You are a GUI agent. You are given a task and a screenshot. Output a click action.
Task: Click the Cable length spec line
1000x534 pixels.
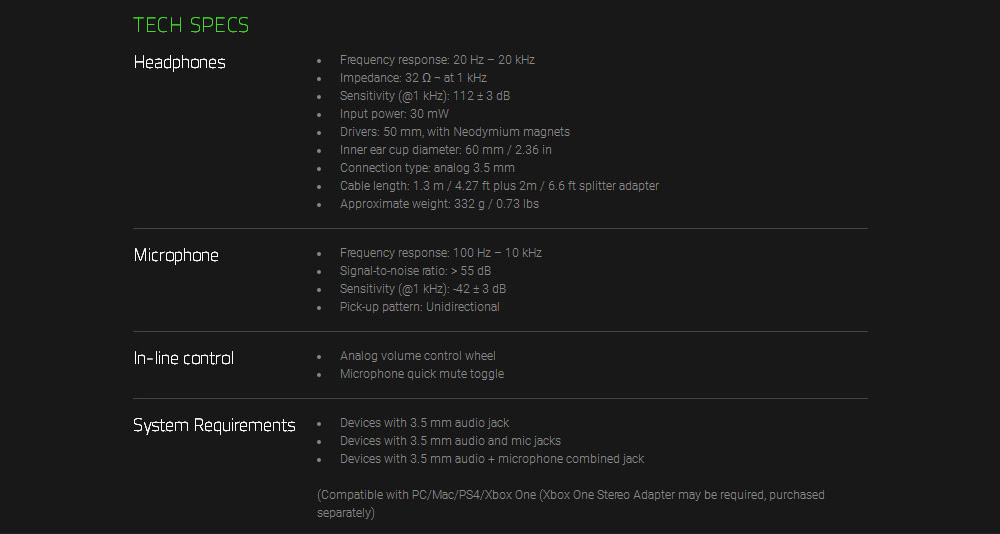pyautogui.click(x=499, y=186)
